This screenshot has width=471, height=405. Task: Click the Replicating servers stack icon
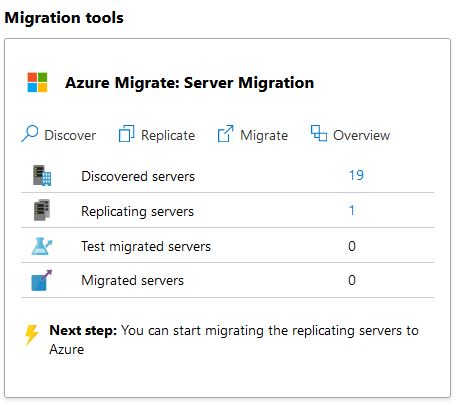tap(42, 210)
